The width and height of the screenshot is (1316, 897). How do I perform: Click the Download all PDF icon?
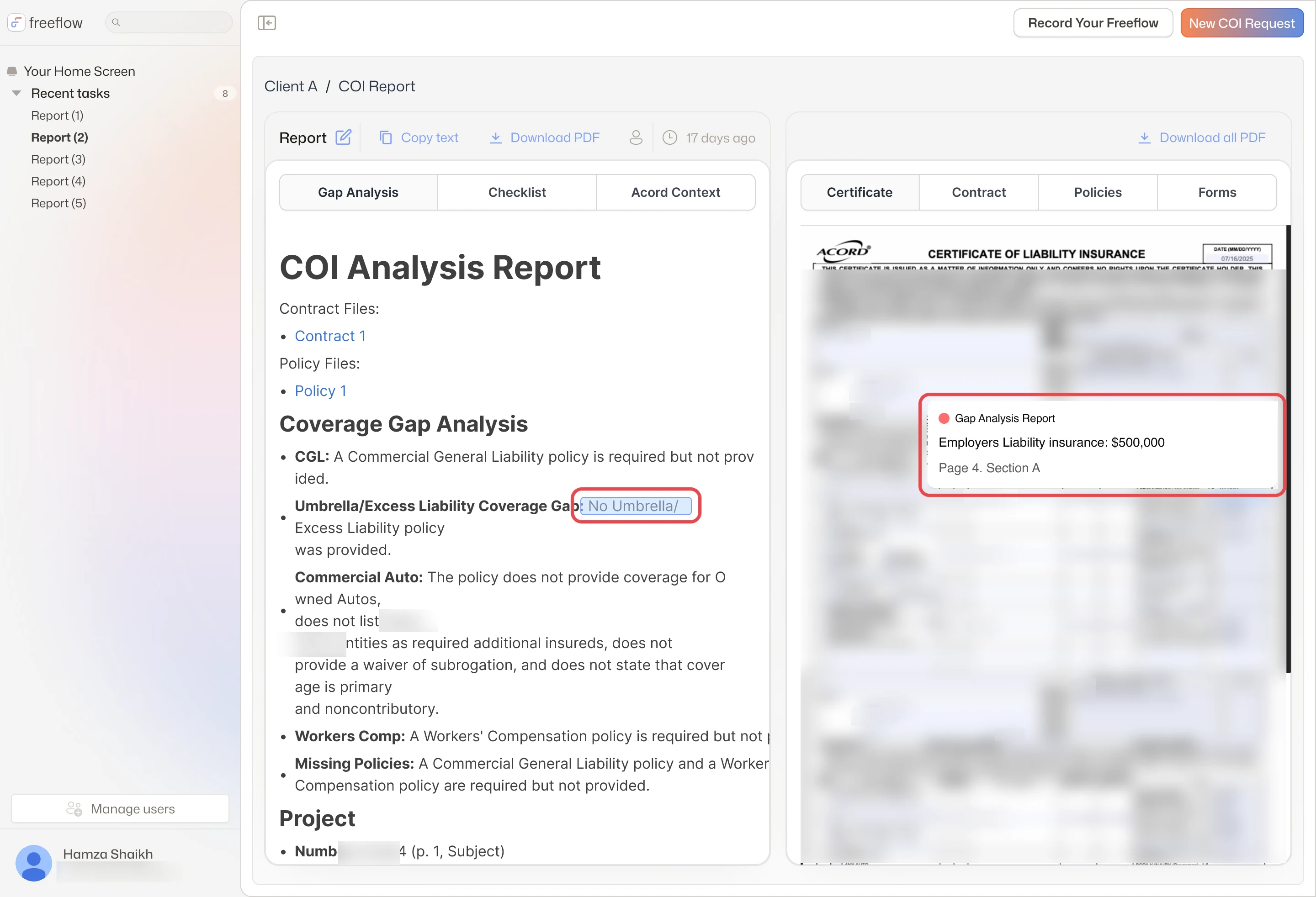(1145, 137)
